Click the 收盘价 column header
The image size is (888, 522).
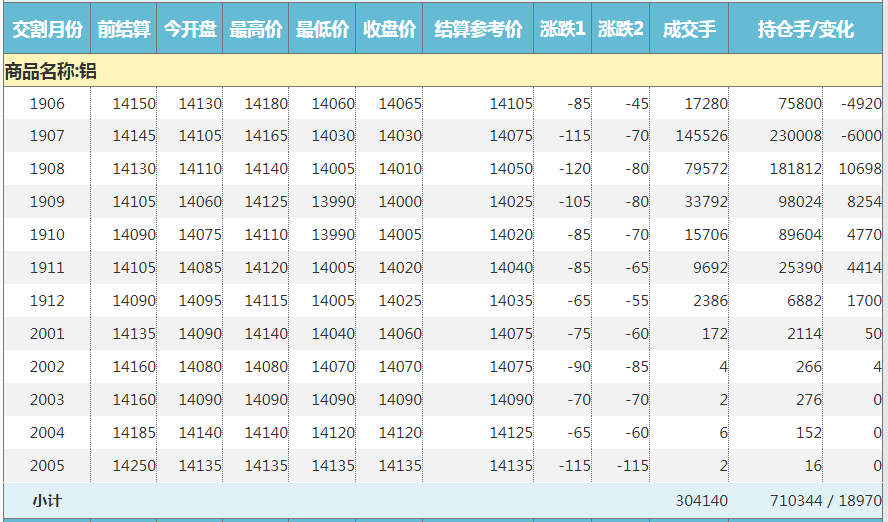point(389,30)
